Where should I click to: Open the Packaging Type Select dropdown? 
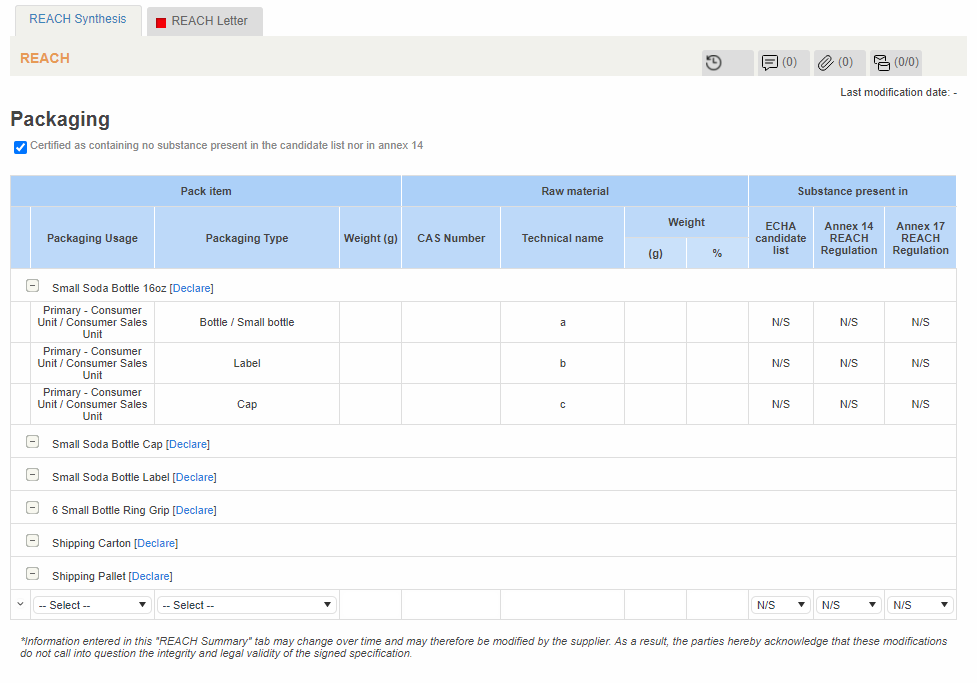coord(246,604)
